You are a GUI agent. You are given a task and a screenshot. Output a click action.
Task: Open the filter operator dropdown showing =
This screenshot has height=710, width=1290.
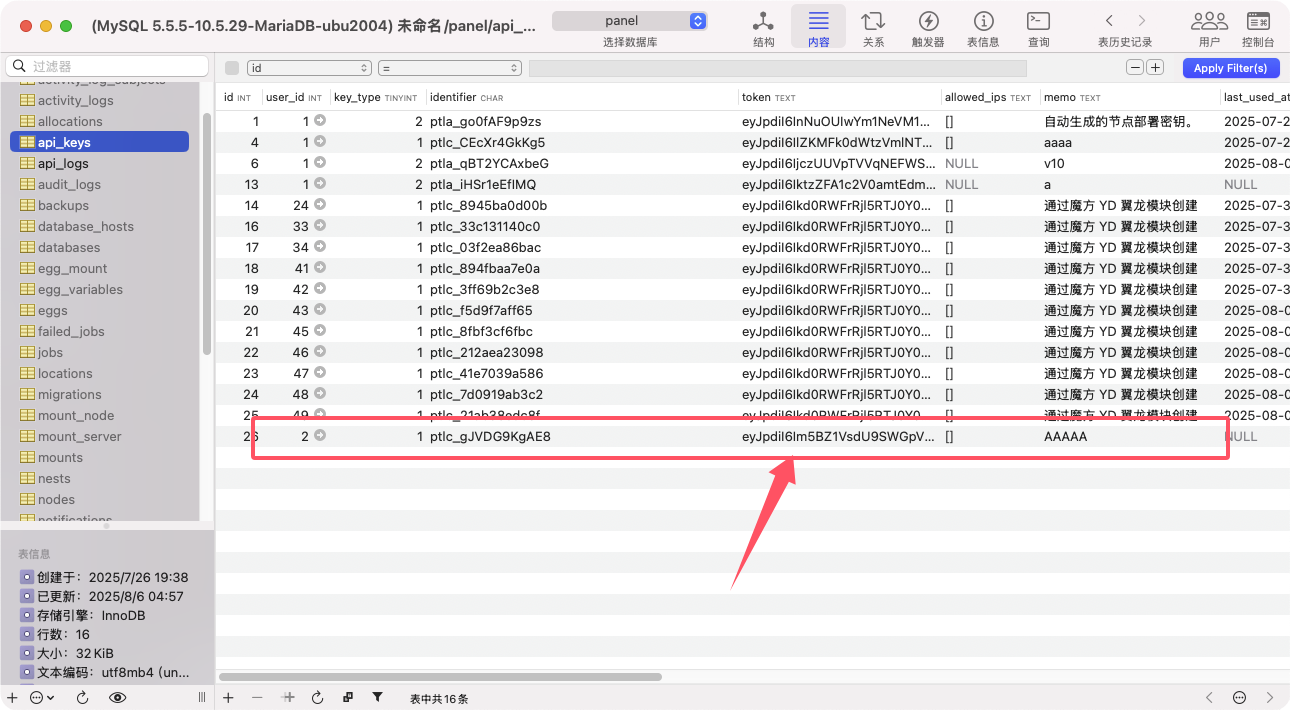point(449,68)
